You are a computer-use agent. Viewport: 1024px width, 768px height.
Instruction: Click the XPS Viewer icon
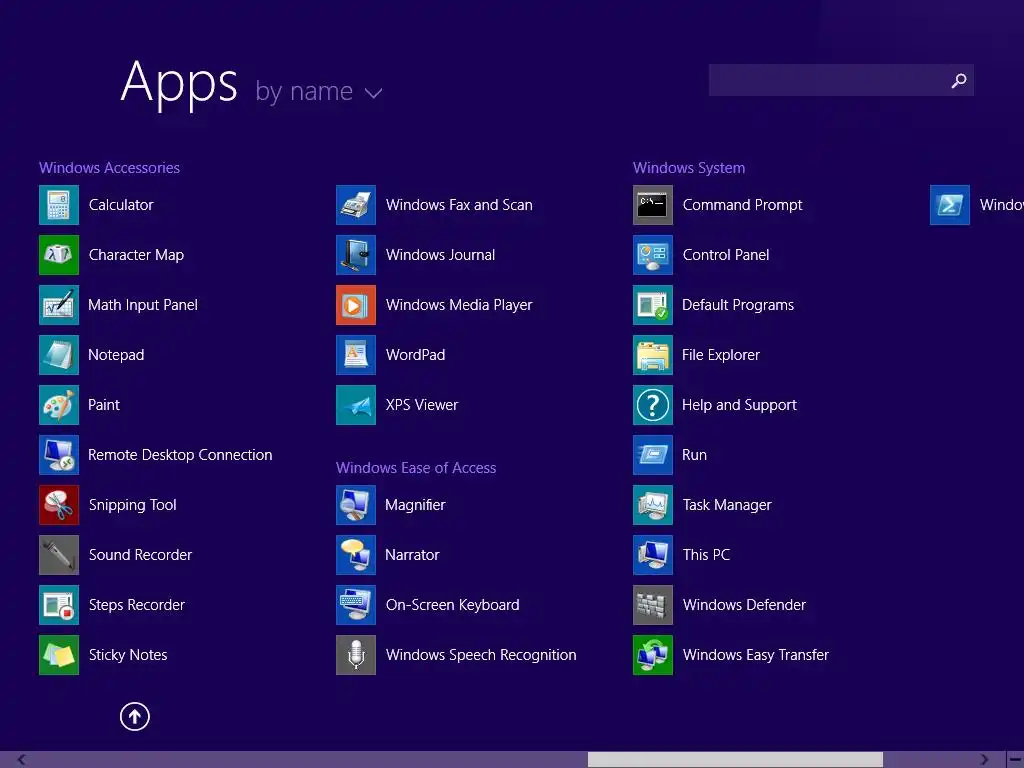click(x=356, y=405)
